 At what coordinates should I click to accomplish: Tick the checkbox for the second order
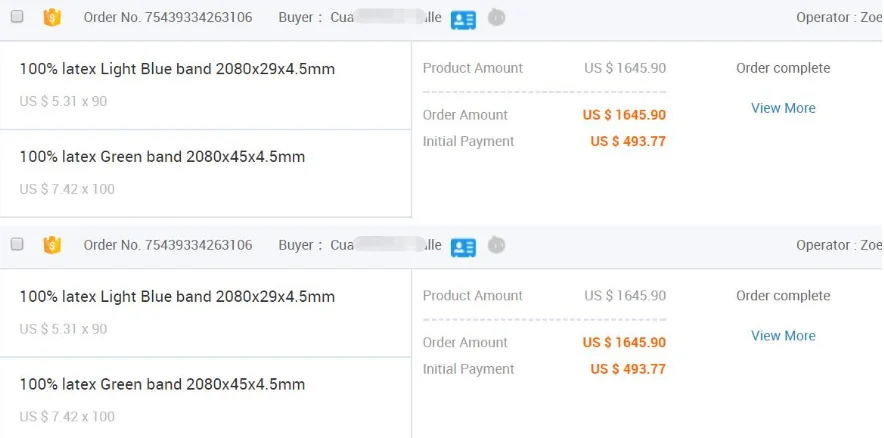coord(17,244)
